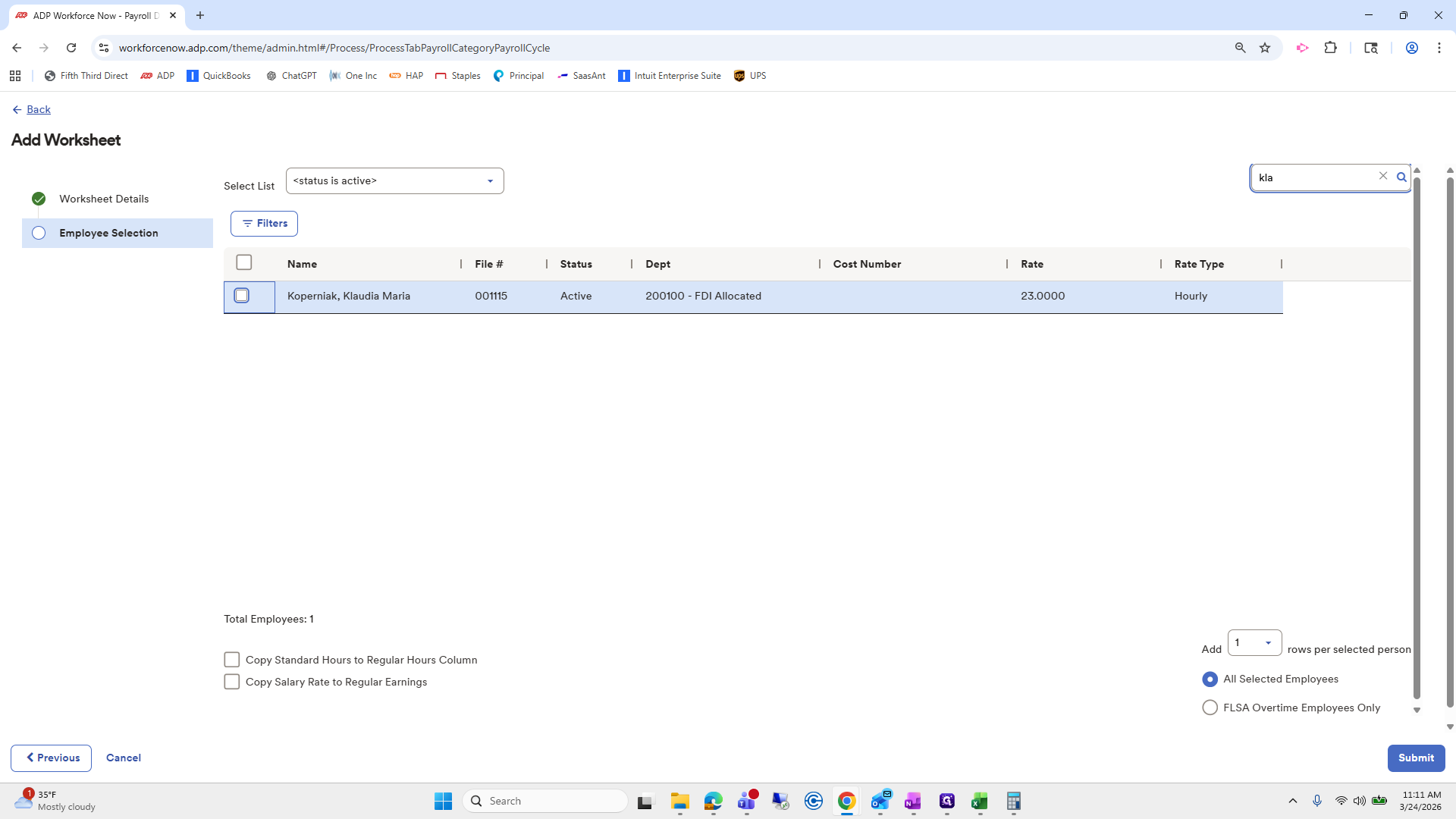Select FLSA Overtime Employees Only option
The image size is (1456, 819).
click(x=1210, y=708)
